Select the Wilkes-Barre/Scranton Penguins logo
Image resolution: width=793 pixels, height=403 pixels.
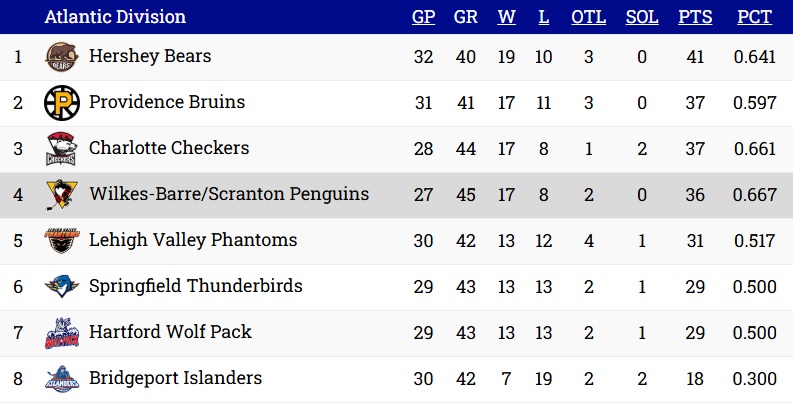click(62, 195)
